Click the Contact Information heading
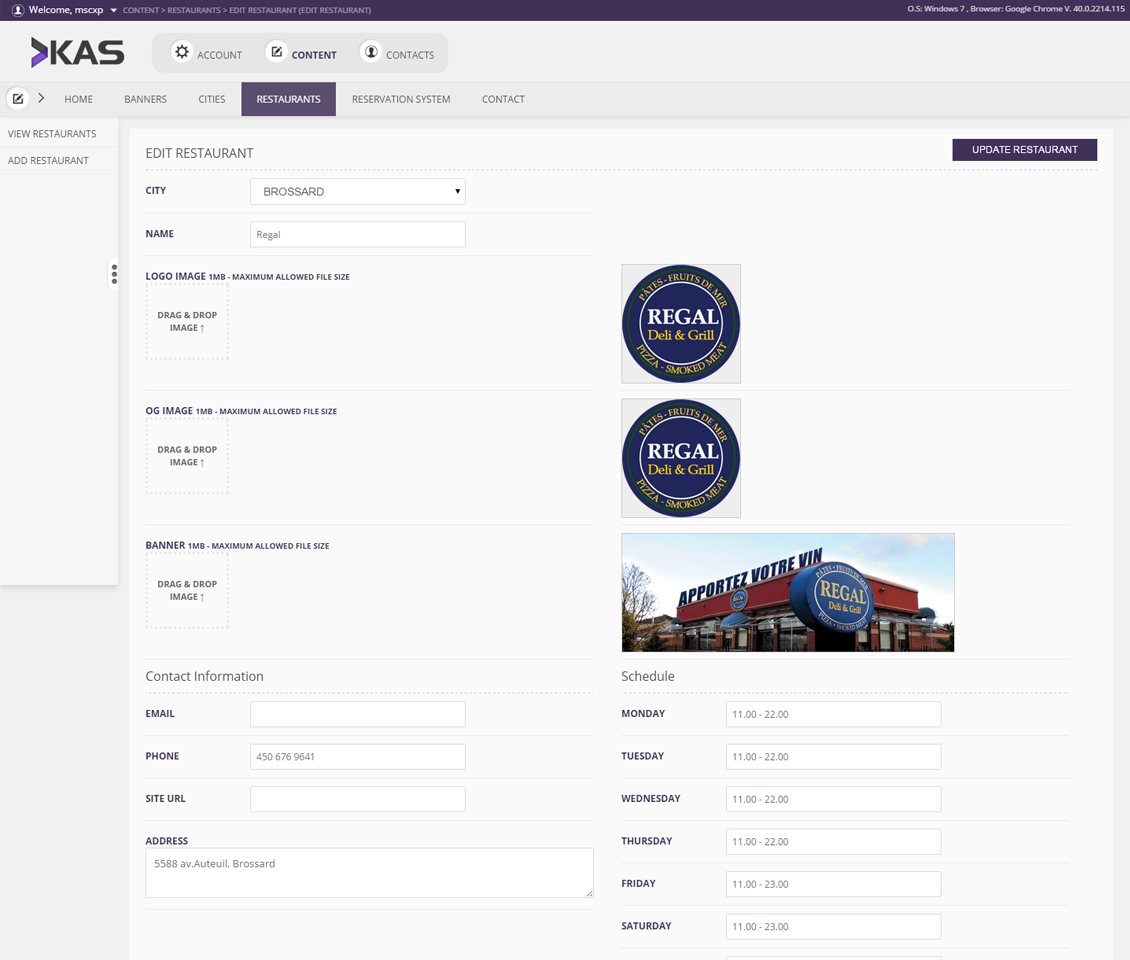The width and height of the screenshot is (1130, 960). (205, 676)
